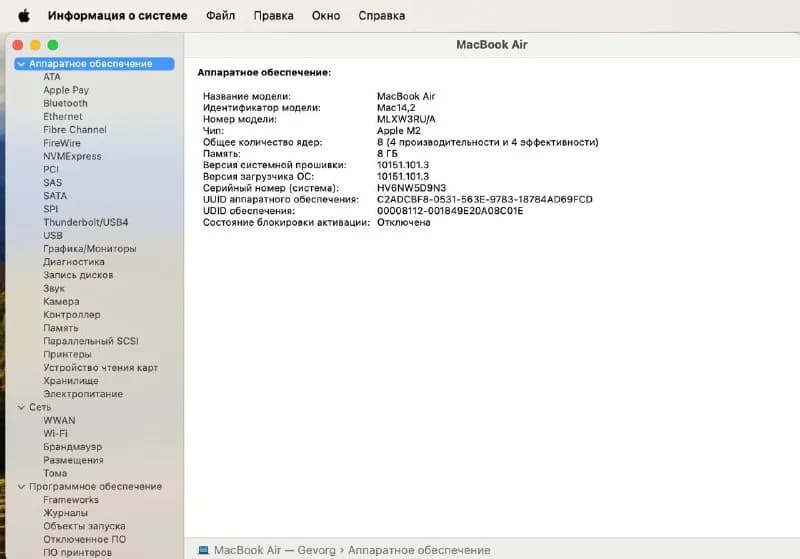Select Звук in the sidebar

pos(54,289)
